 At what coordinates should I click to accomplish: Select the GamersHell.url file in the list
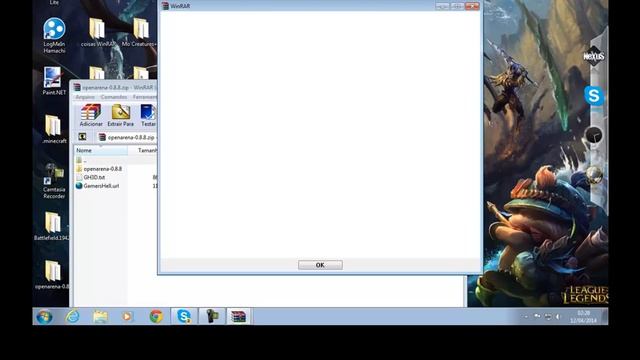click(x=101, y=186)
